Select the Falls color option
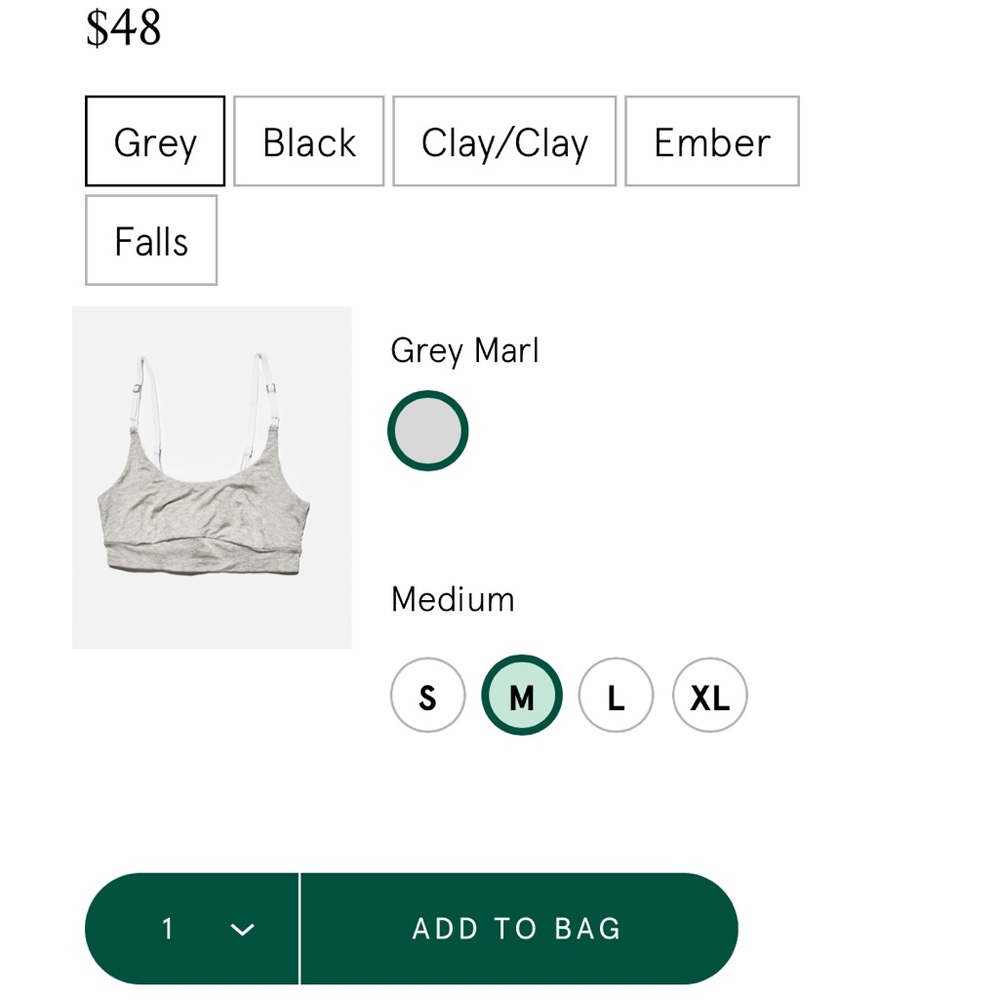1000x1000 pixels. point(151,240)
